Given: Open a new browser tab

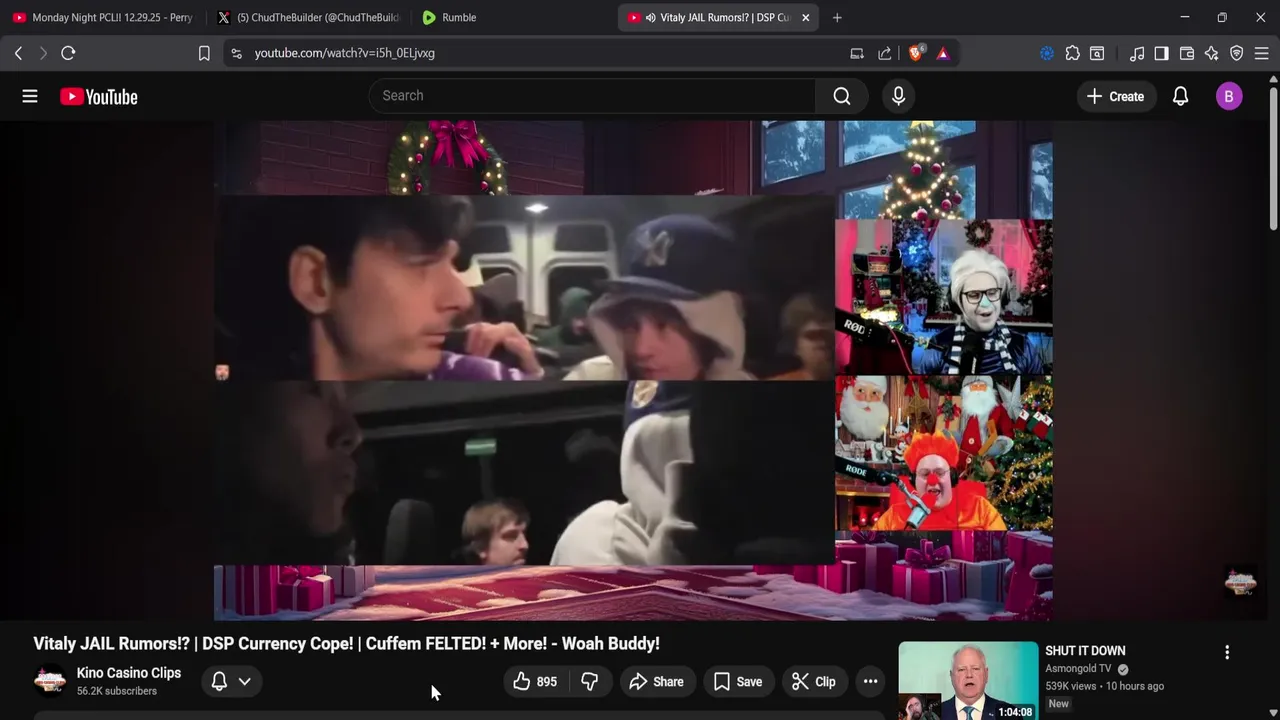Looking at the screenshot, I should pyautogui.click(x=837, y=17).
